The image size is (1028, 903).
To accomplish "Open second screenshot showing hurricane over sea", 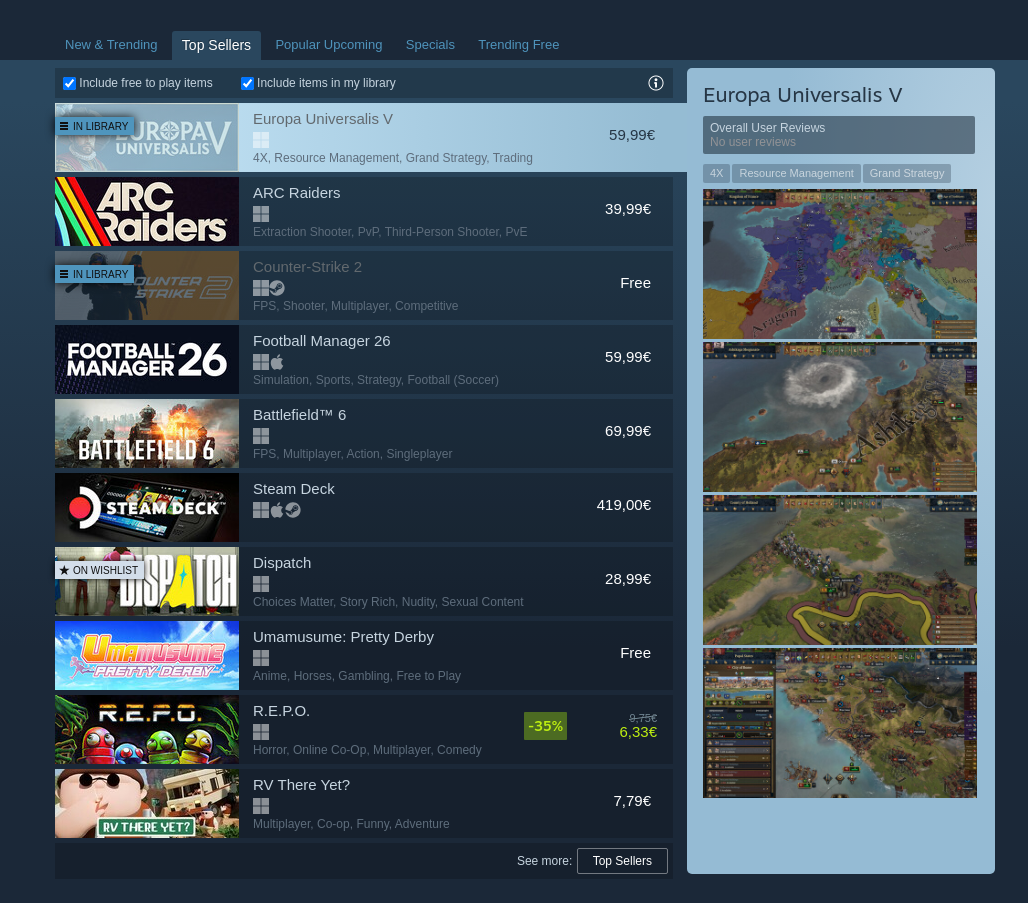I will (x=840, y=417).
